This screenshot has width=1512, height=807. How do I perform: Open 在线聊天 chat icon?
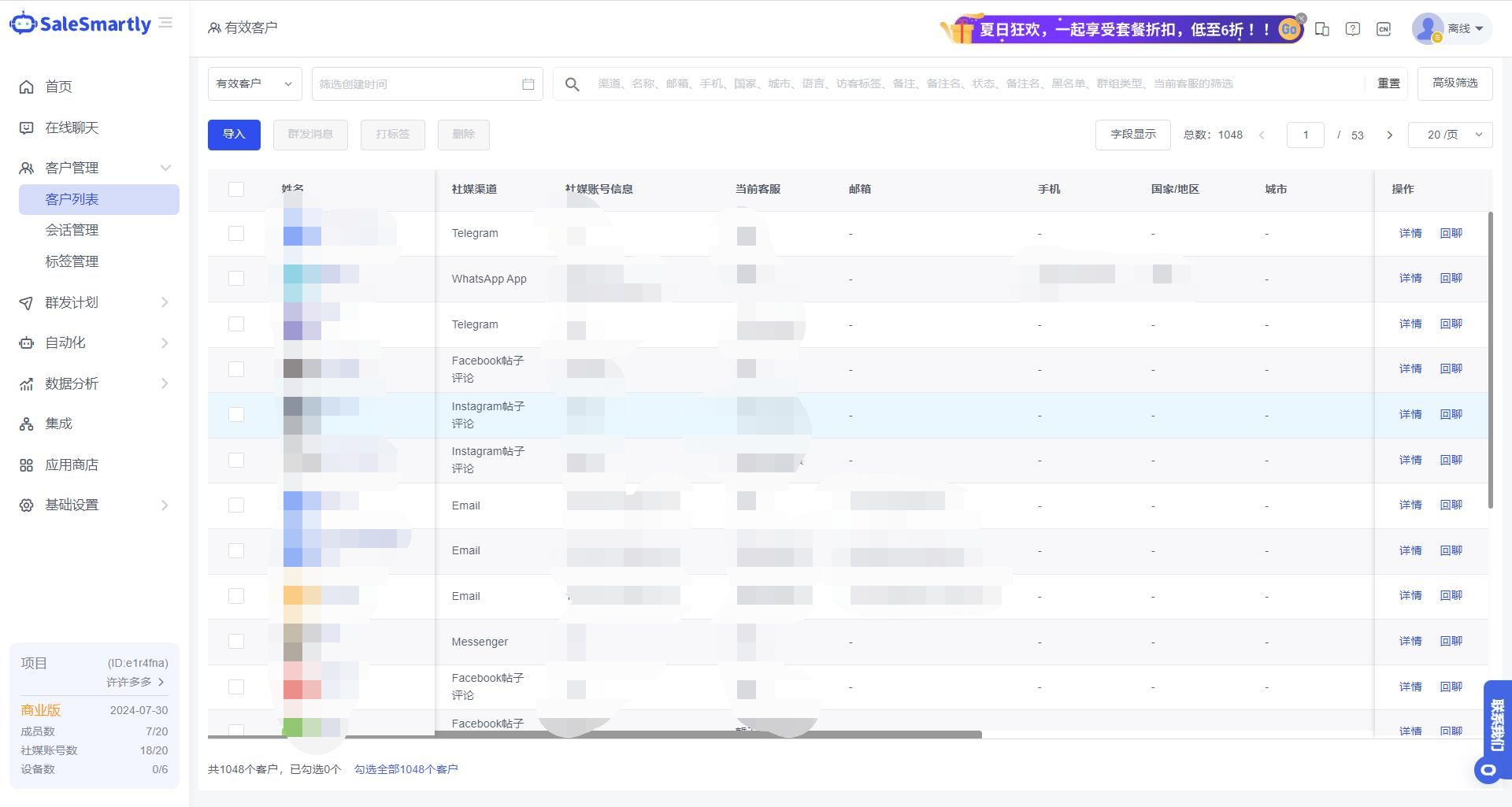tap(27, 128)
